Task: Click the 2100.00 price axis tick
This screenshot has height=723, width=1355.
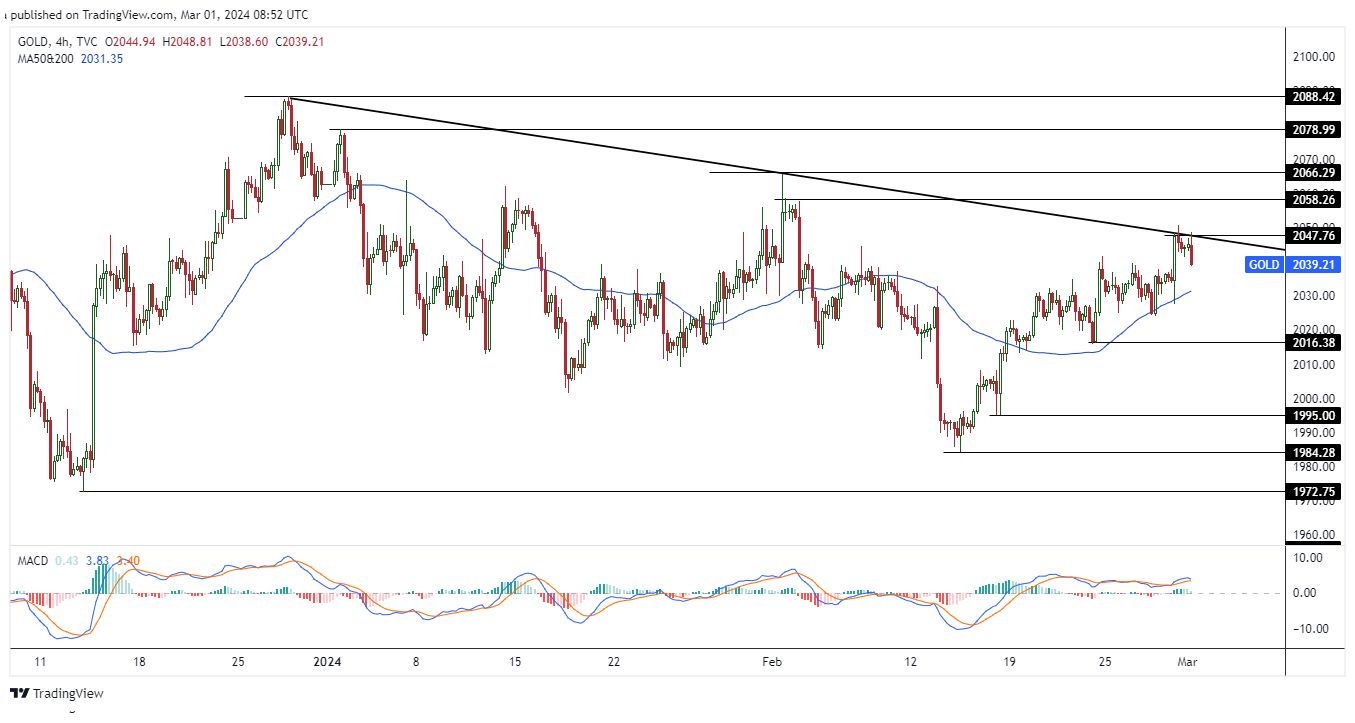Action: pos(1314,56)
